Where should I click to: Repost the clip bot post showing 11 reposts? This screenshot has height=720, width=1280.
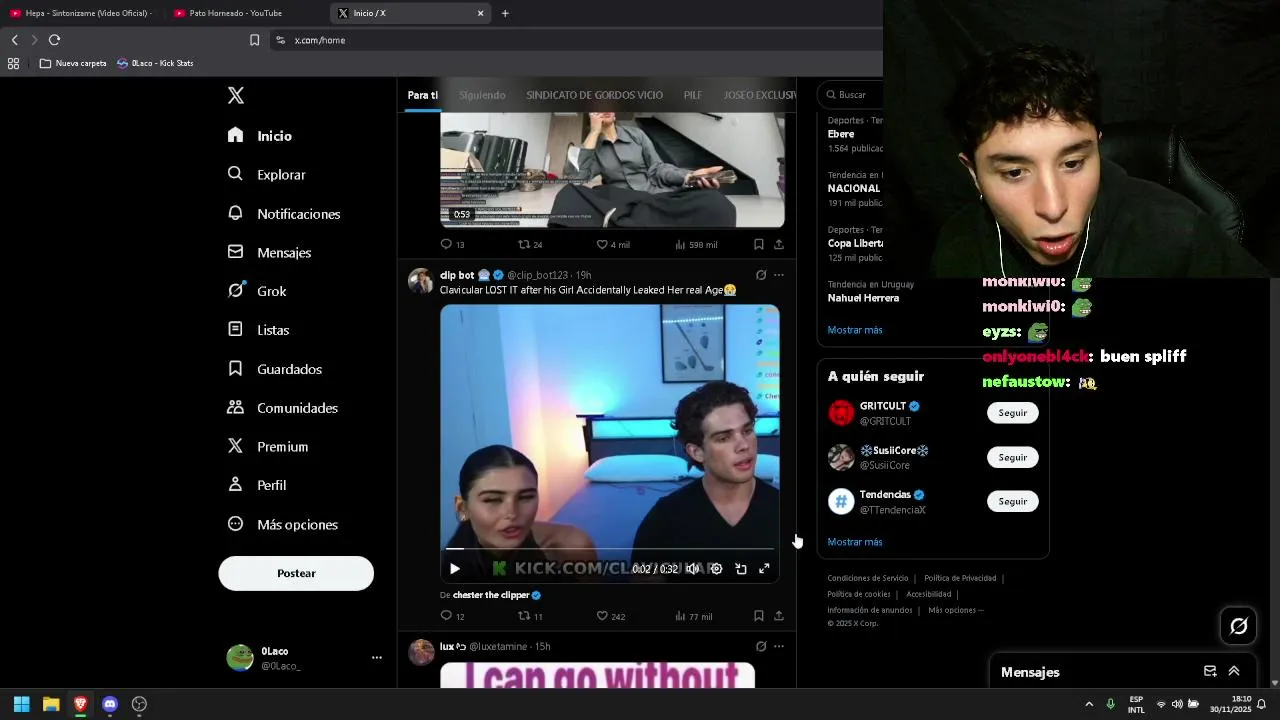530,616
